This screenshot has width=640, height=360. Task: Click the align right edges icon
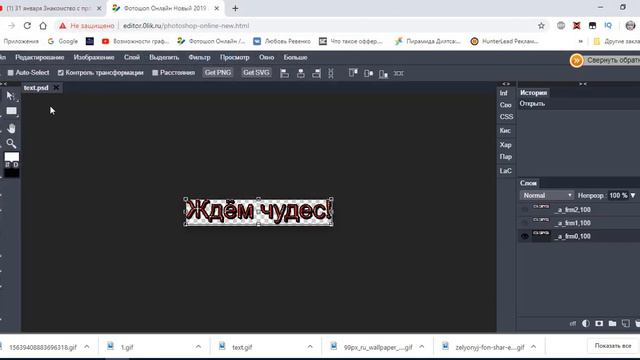click(316, 73)
